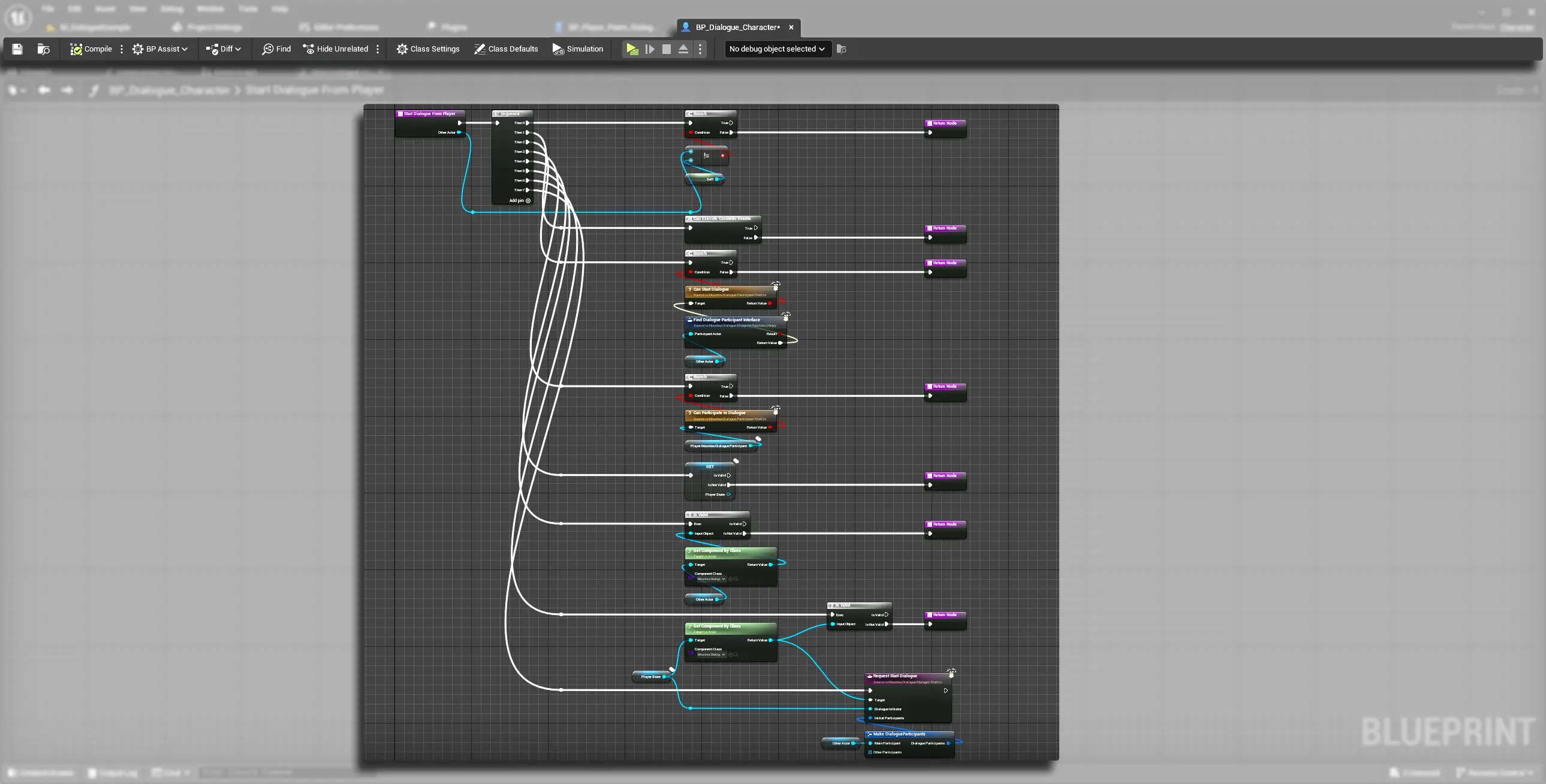Expand the BP Assist dropdown
The height and width of the screenshot is (784, 1546).
point(159,49)
